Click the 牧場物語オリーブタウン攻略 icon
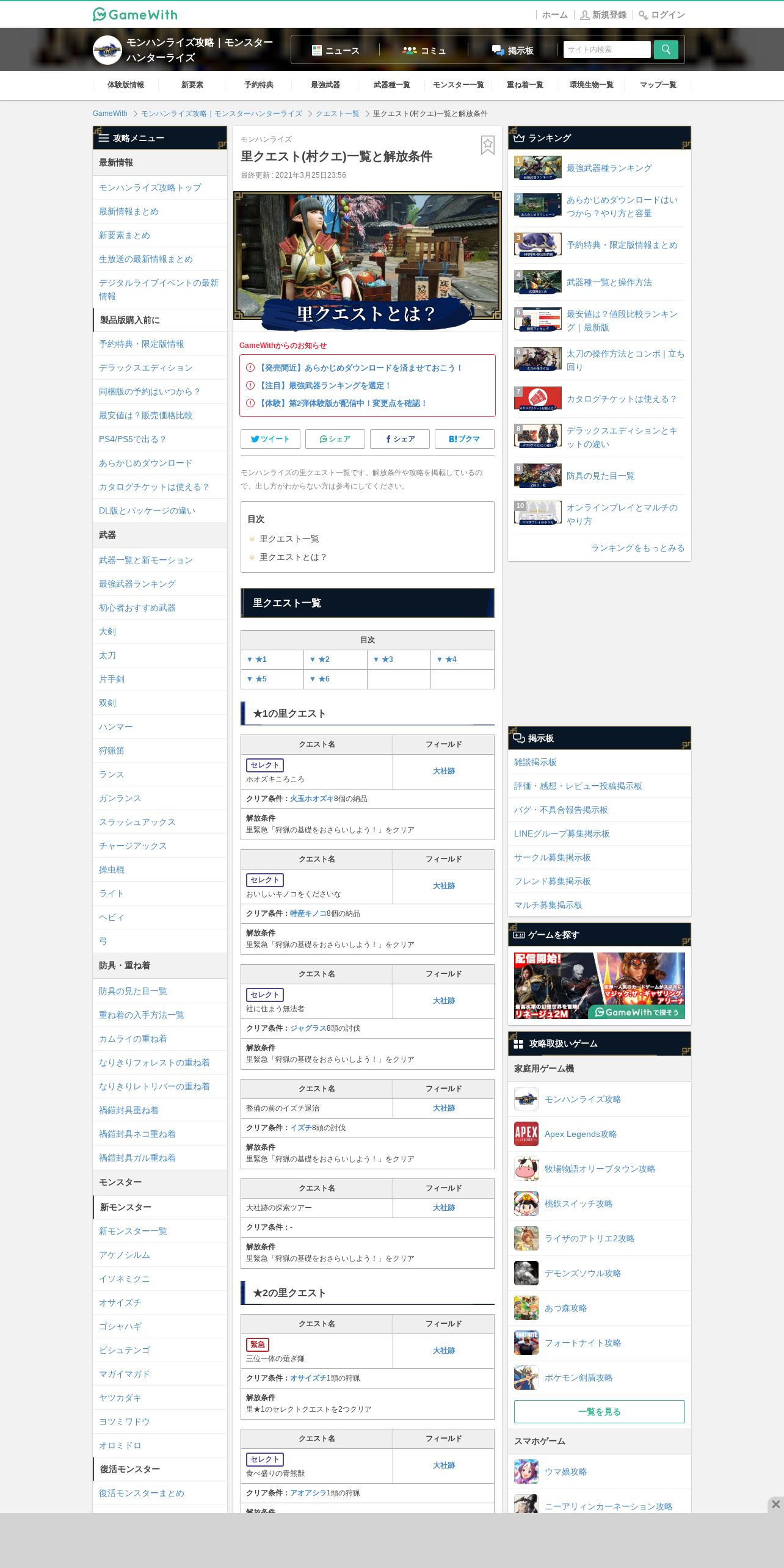The width and height of the screenshot is (784, 1568). coord(526,1169)
